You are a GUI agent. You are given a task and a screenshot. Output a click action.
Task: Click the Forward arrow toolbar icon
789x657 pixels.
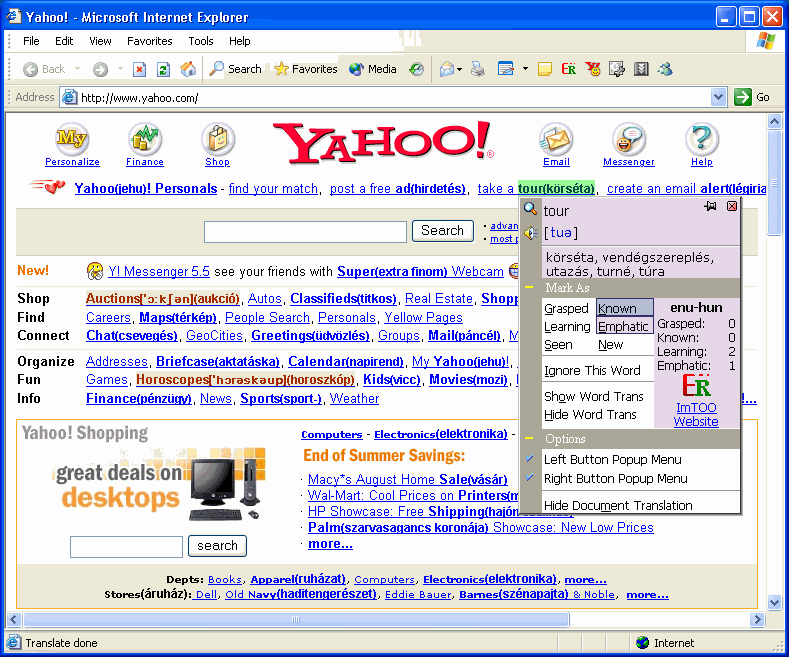click(x=101, y=69)
